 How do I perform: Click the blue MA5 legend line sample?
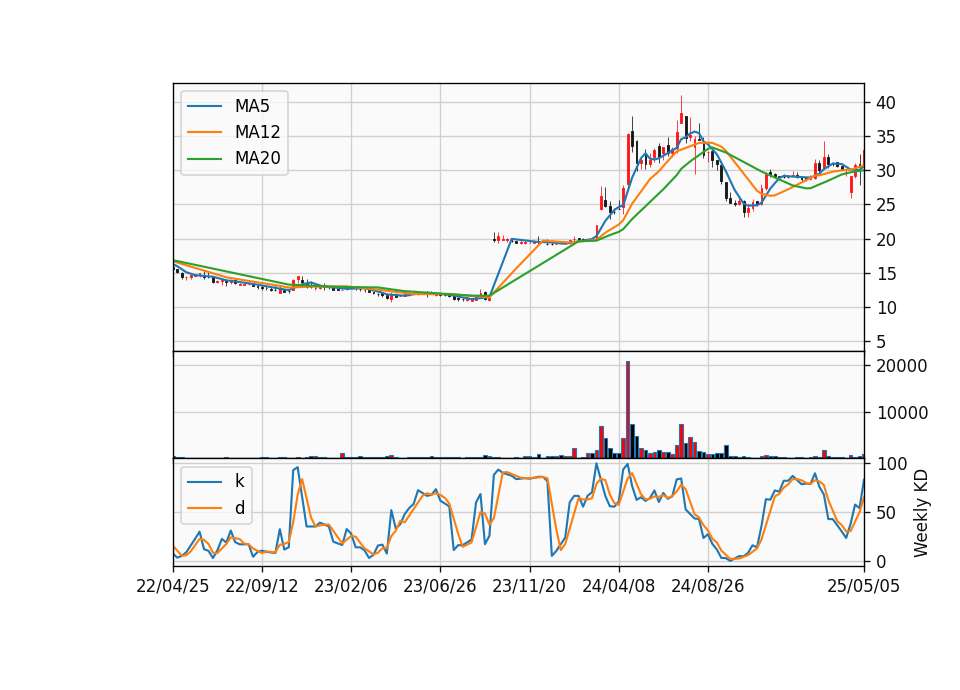point(204,106)
